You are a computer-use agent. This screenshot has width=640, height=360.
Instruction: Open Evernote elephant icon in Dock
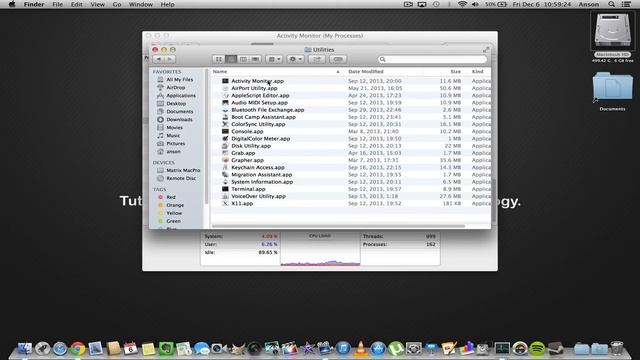tap(166, 349)
